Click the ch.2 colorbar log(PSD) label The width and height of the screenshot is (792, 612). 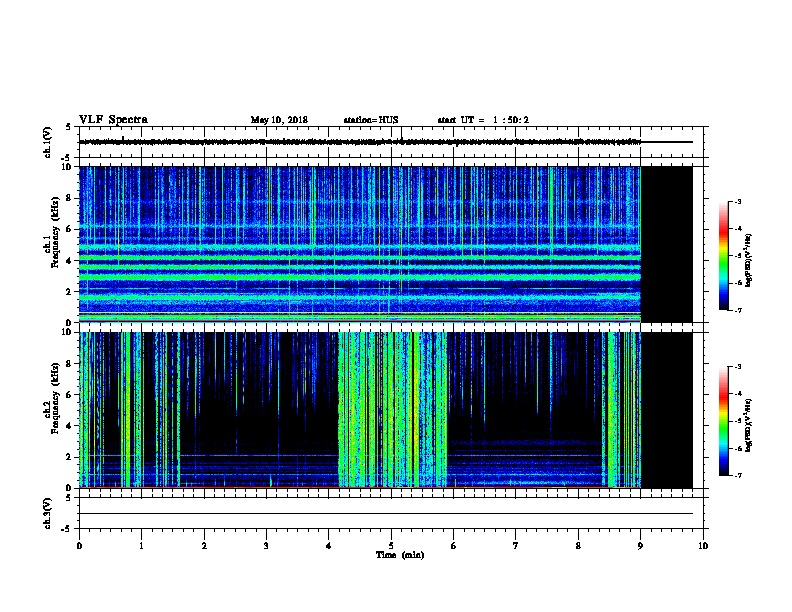748,425
